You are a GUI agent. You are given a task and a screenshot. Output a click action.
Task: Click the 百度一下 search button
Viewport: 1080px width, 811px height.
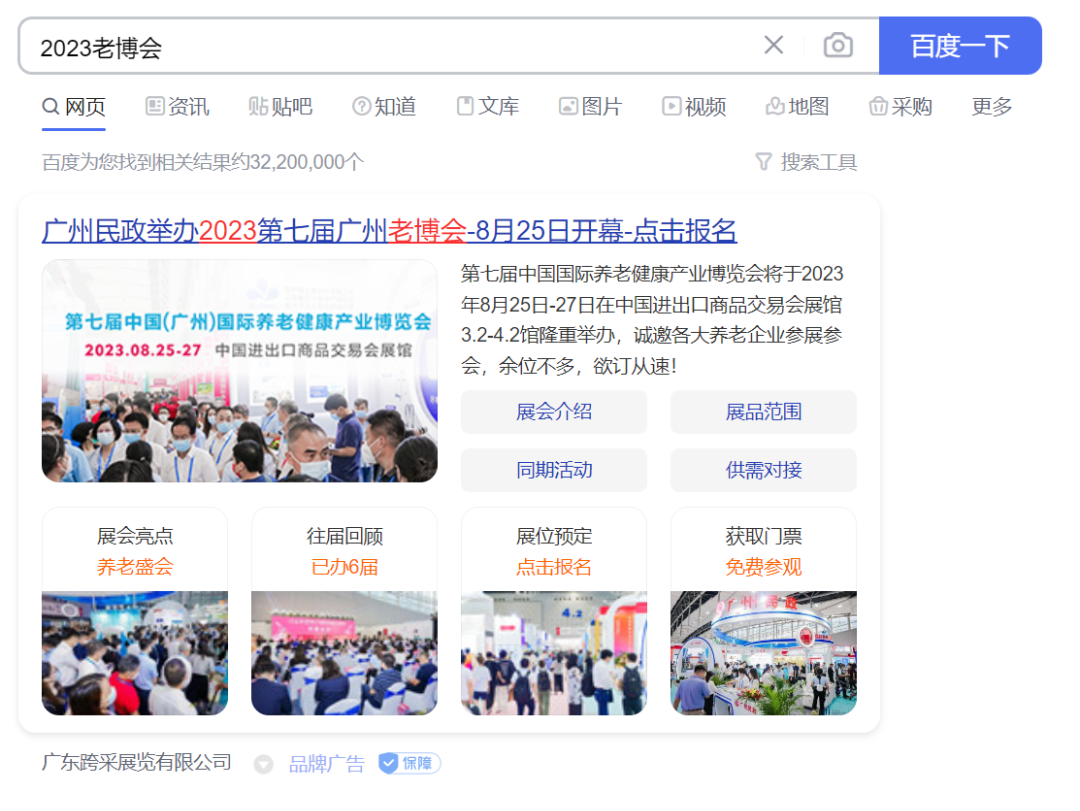click(960, 45)
